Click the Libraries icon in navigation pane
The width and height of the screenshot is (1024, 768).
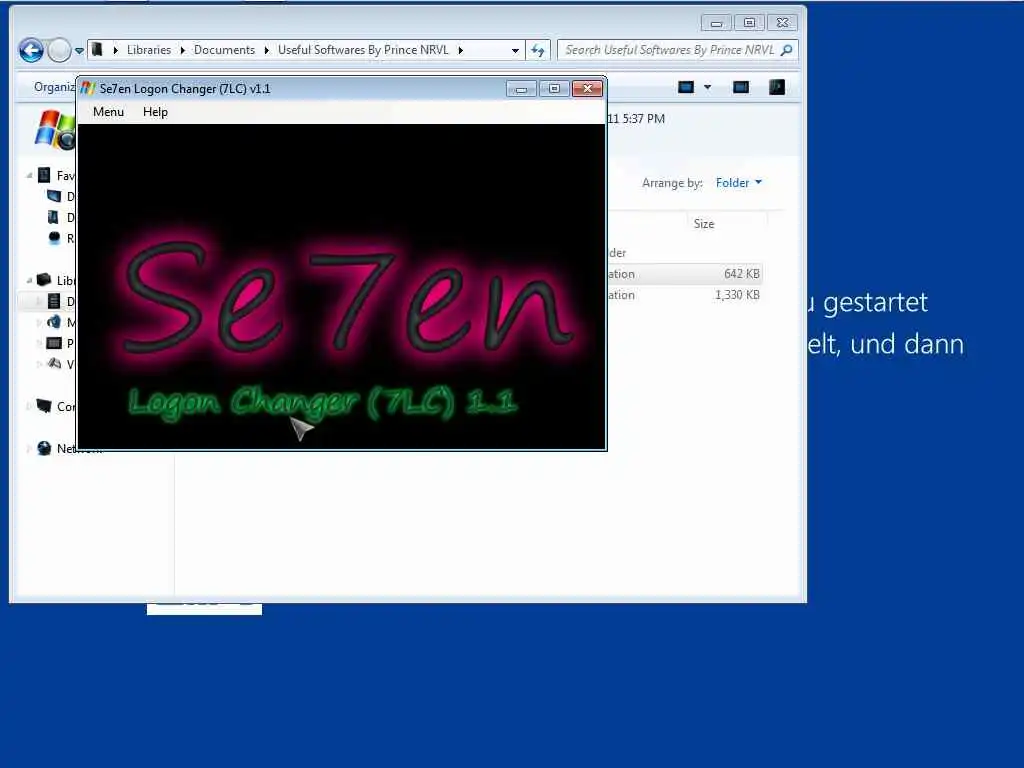click(44, 280)
